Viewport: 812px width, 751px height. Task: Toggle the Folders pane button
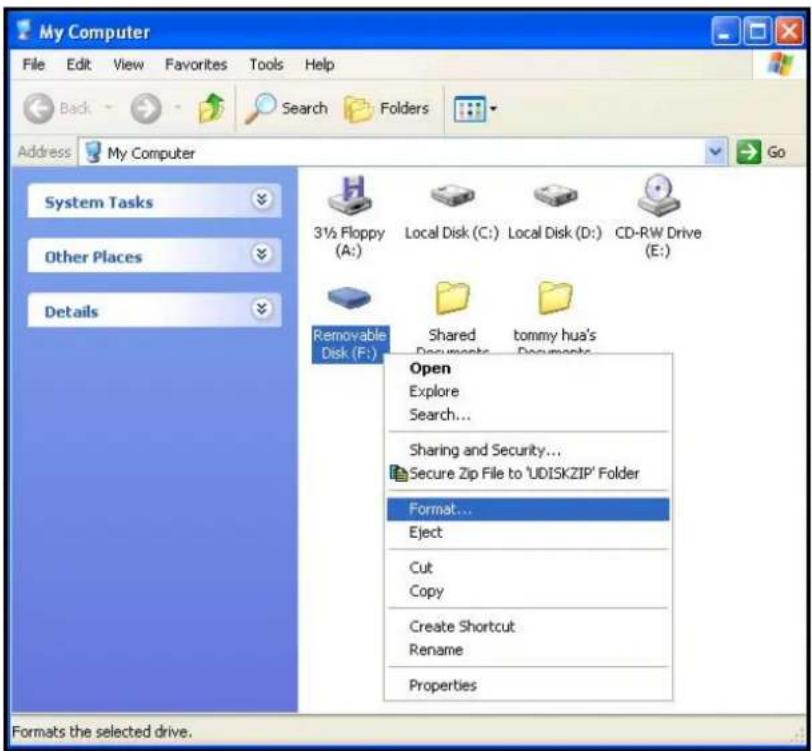(x=386, y=108)
